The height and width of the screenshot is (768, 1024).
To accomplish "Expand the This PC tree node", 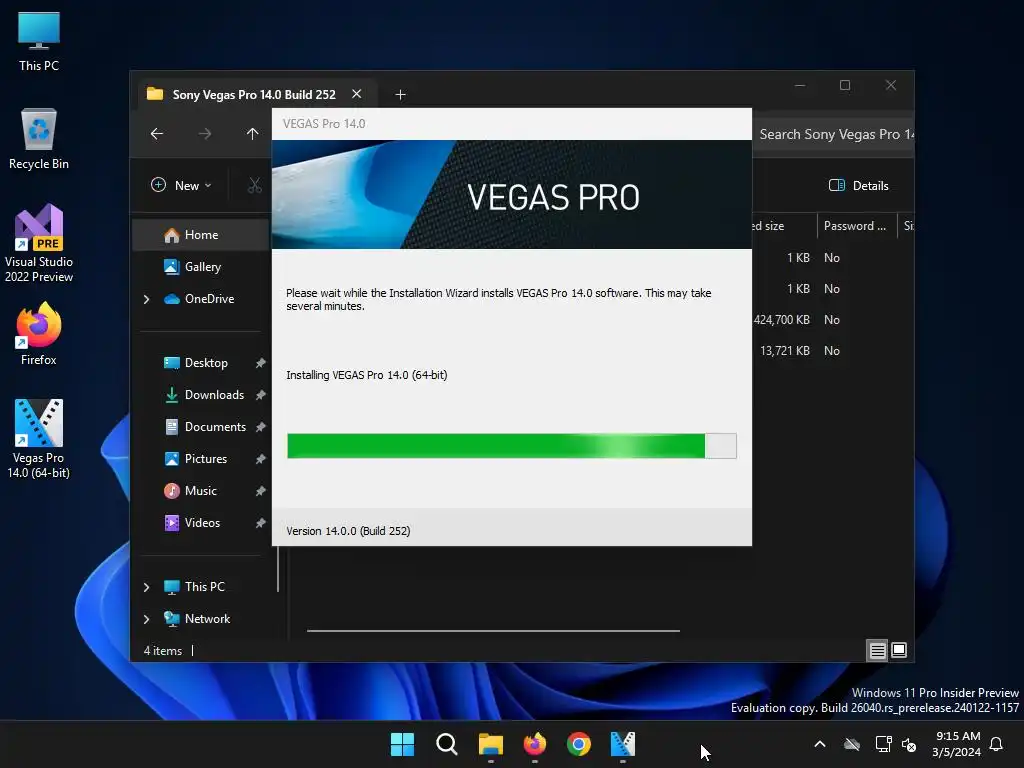I will (146, 587).
